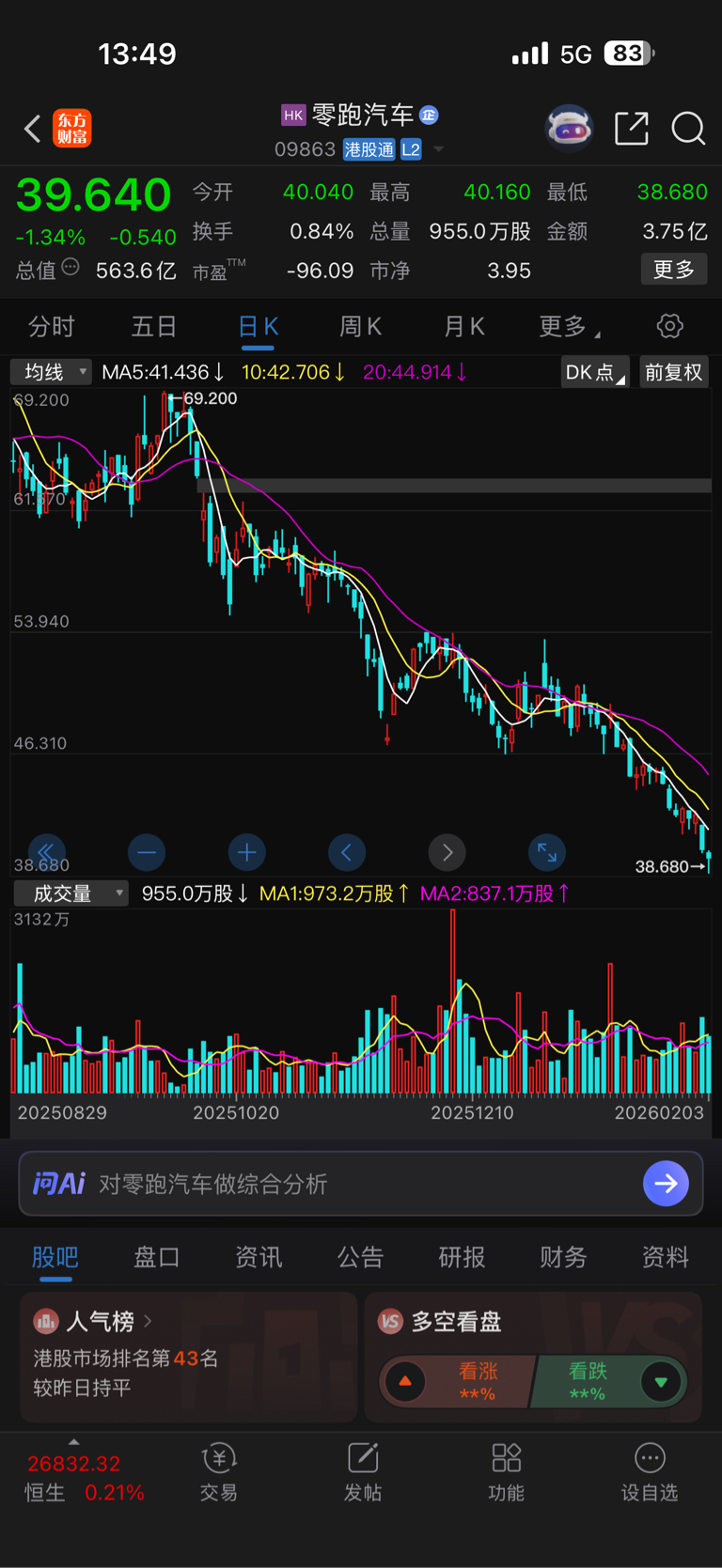The image size is (722, 1568).
Task: Open the 东方财富 logo icon
Action: (x=72, y=128)
